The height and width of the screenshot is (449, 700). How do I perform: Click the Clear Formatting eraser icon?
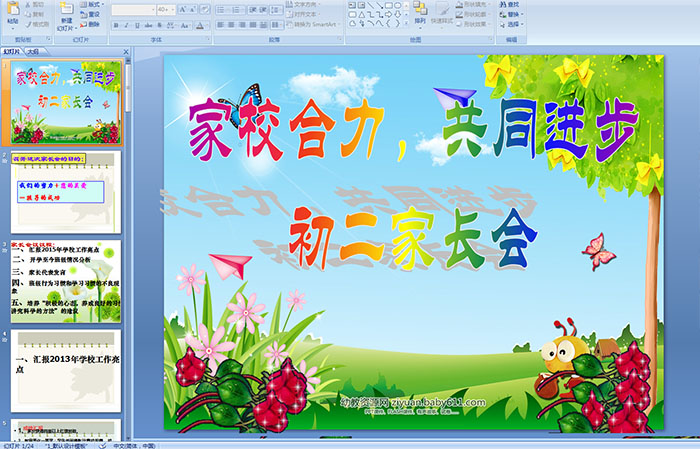[x=205, y=9]
